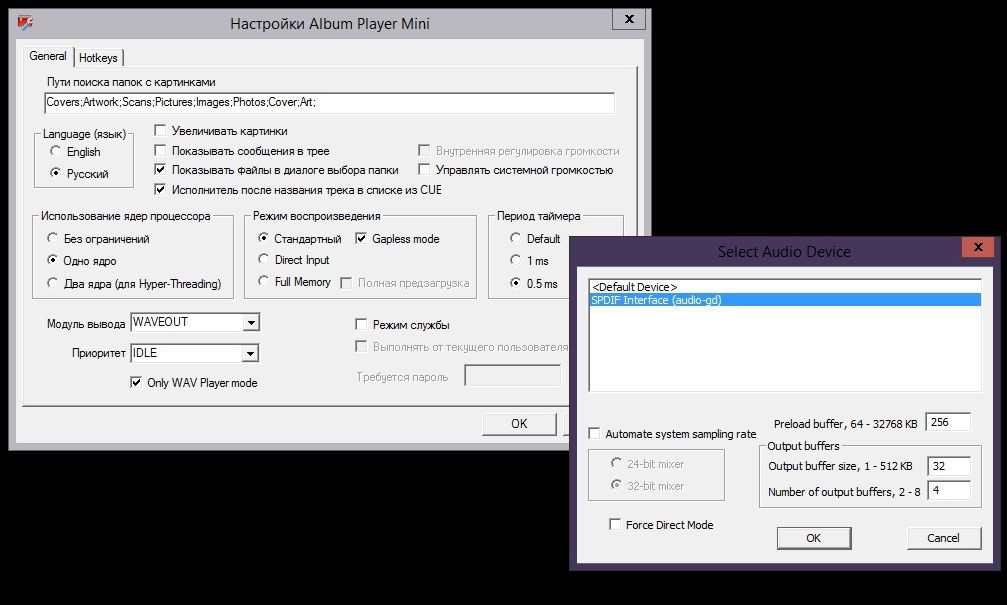1007x605 pixels.
Task: Select Default timer period
Action: 515,238
